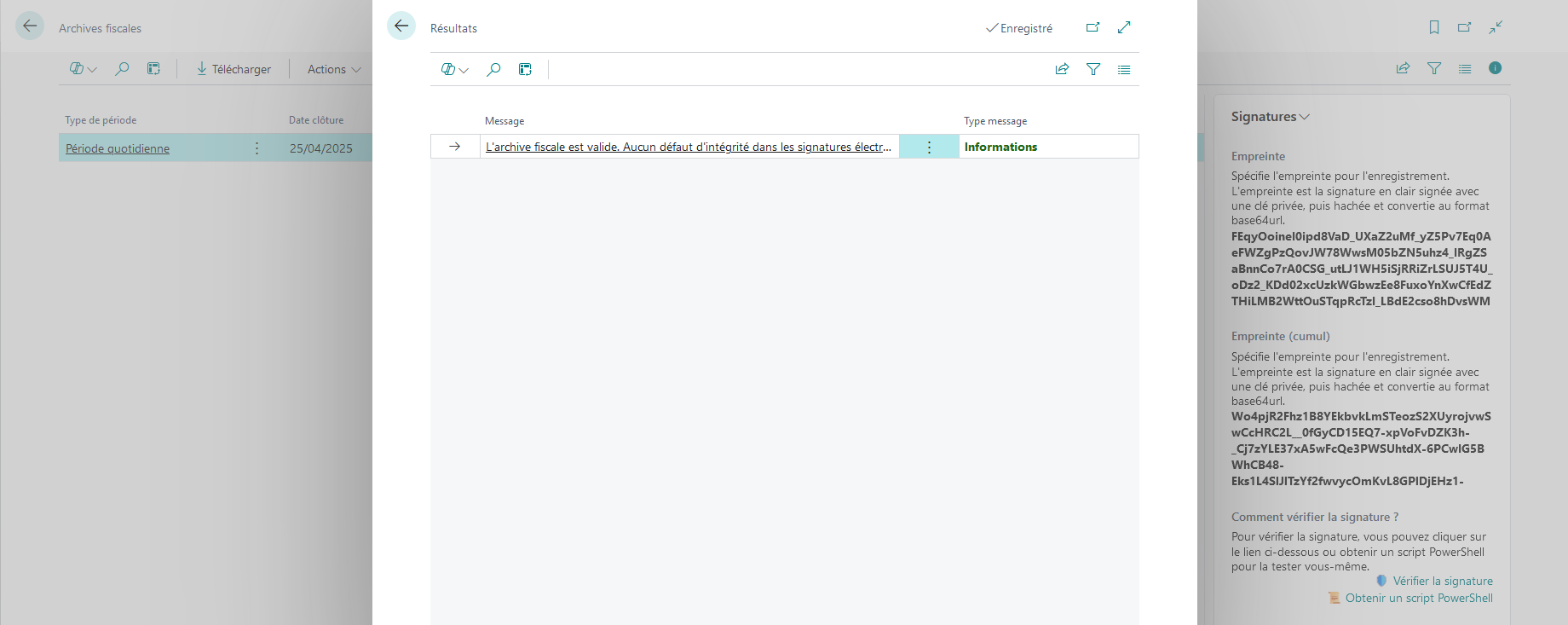
Task: Search in the Résultats list
Action: coord(493,69)
